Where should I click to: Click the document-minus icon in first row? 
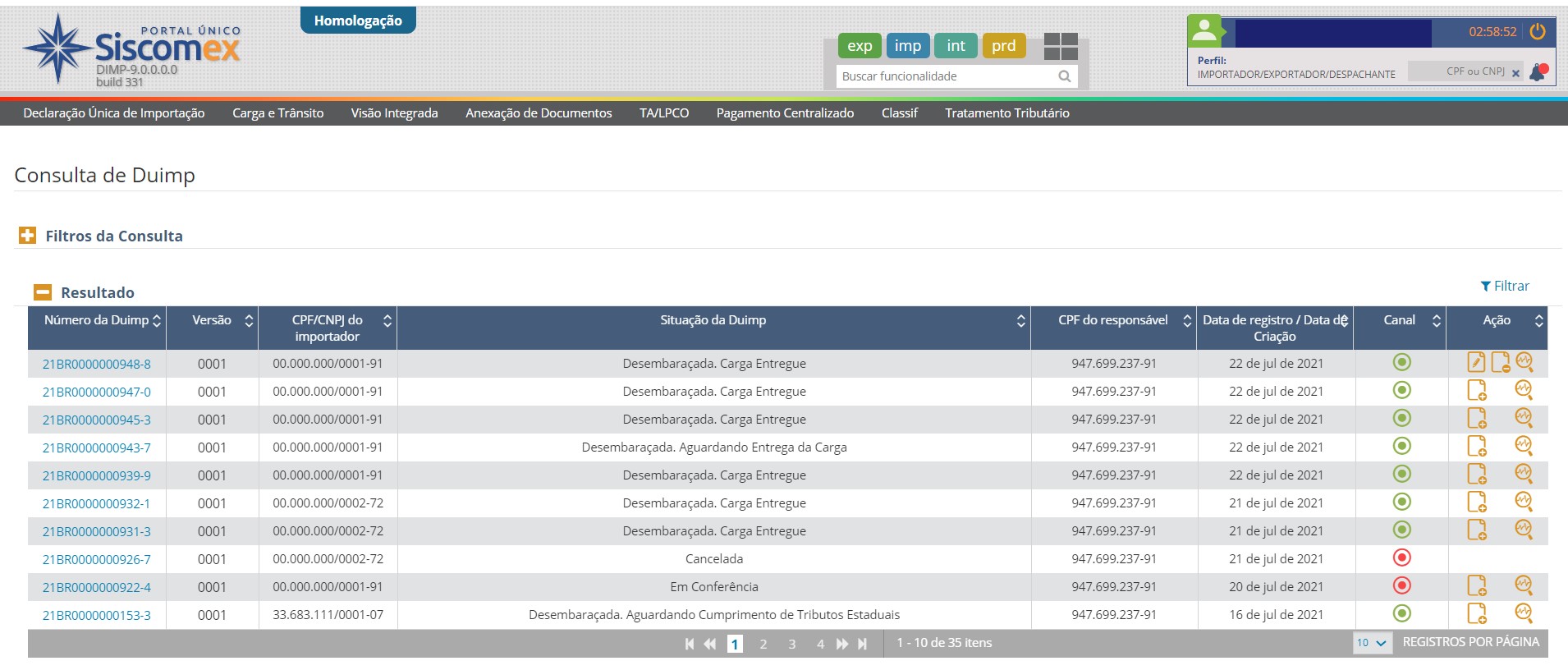(1500, 362)
